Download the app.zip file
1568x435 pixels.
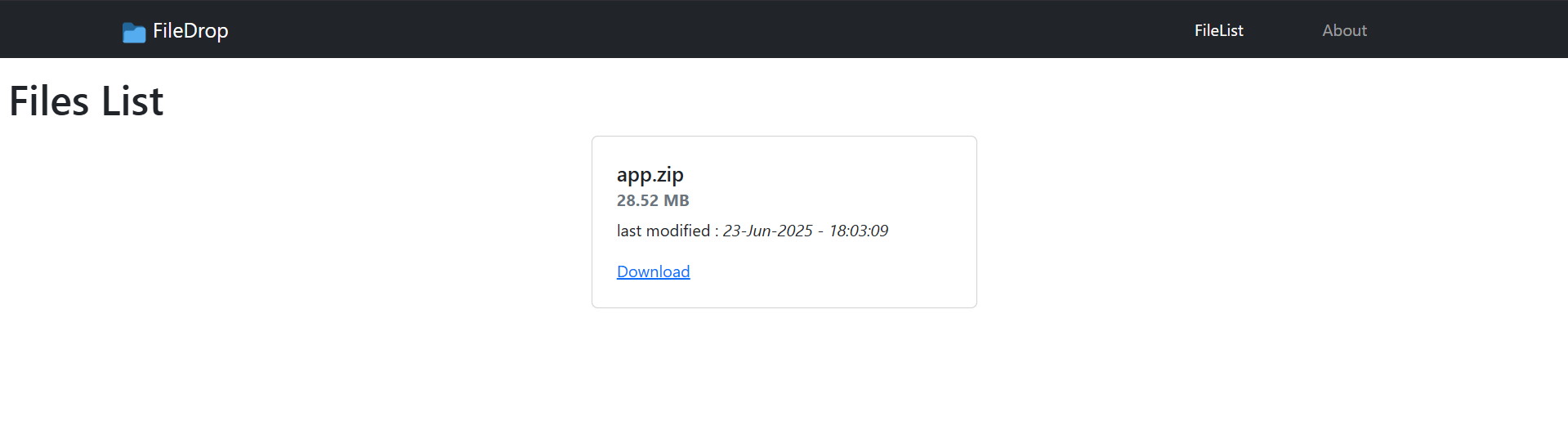(x=653, y=271)
